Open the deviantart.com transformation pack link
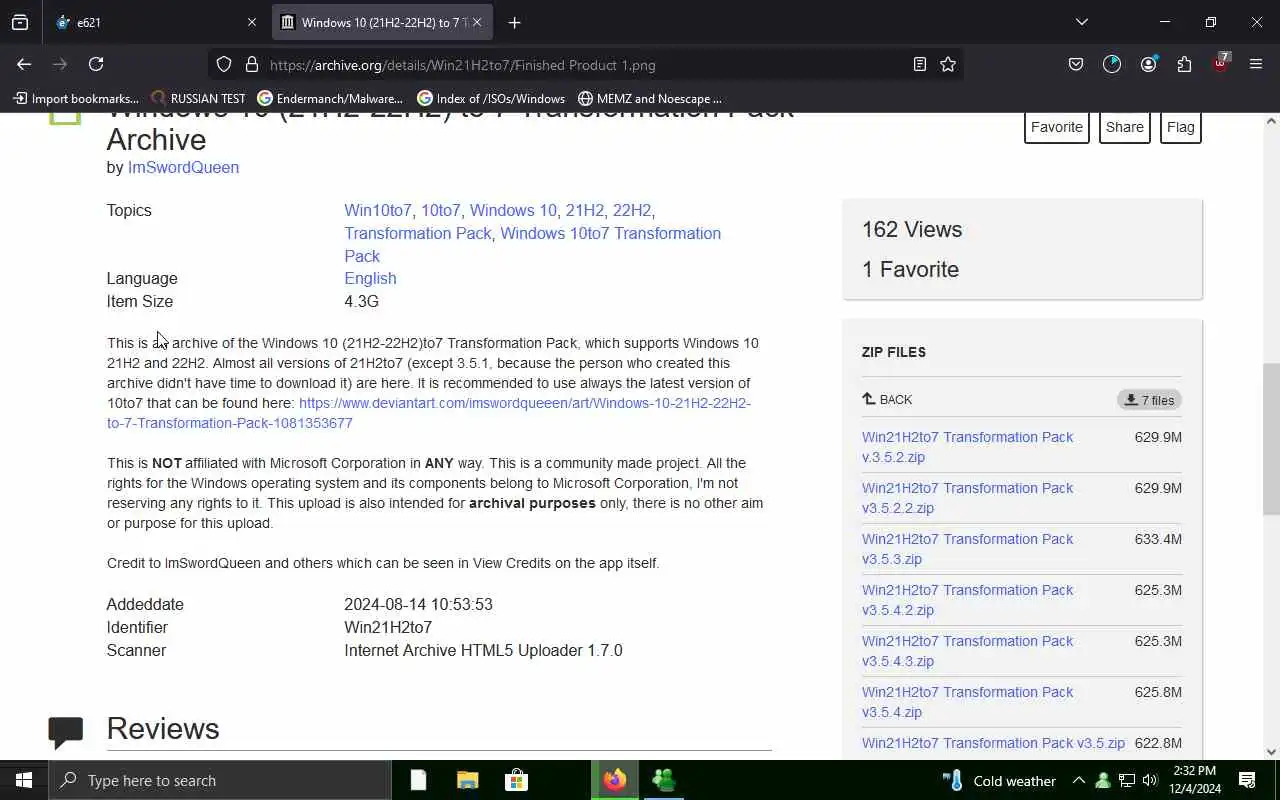The height and width of the screenshot is (800, 1280). [429, 413]
